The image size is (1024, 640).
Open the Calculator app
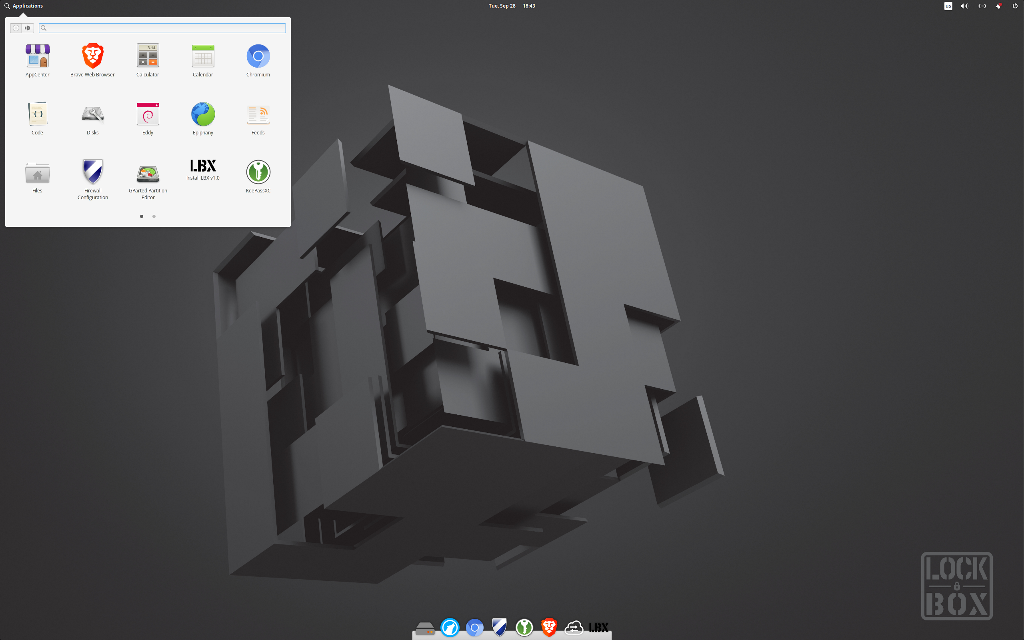point(148,56)
